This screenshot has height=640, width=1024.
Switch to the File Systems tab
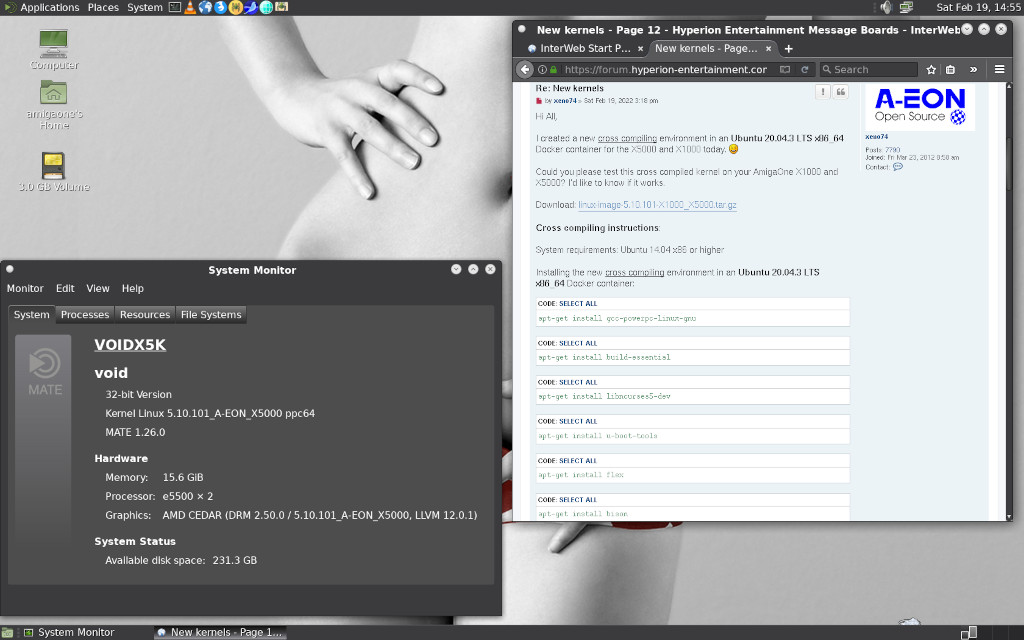tap(211, 315)
